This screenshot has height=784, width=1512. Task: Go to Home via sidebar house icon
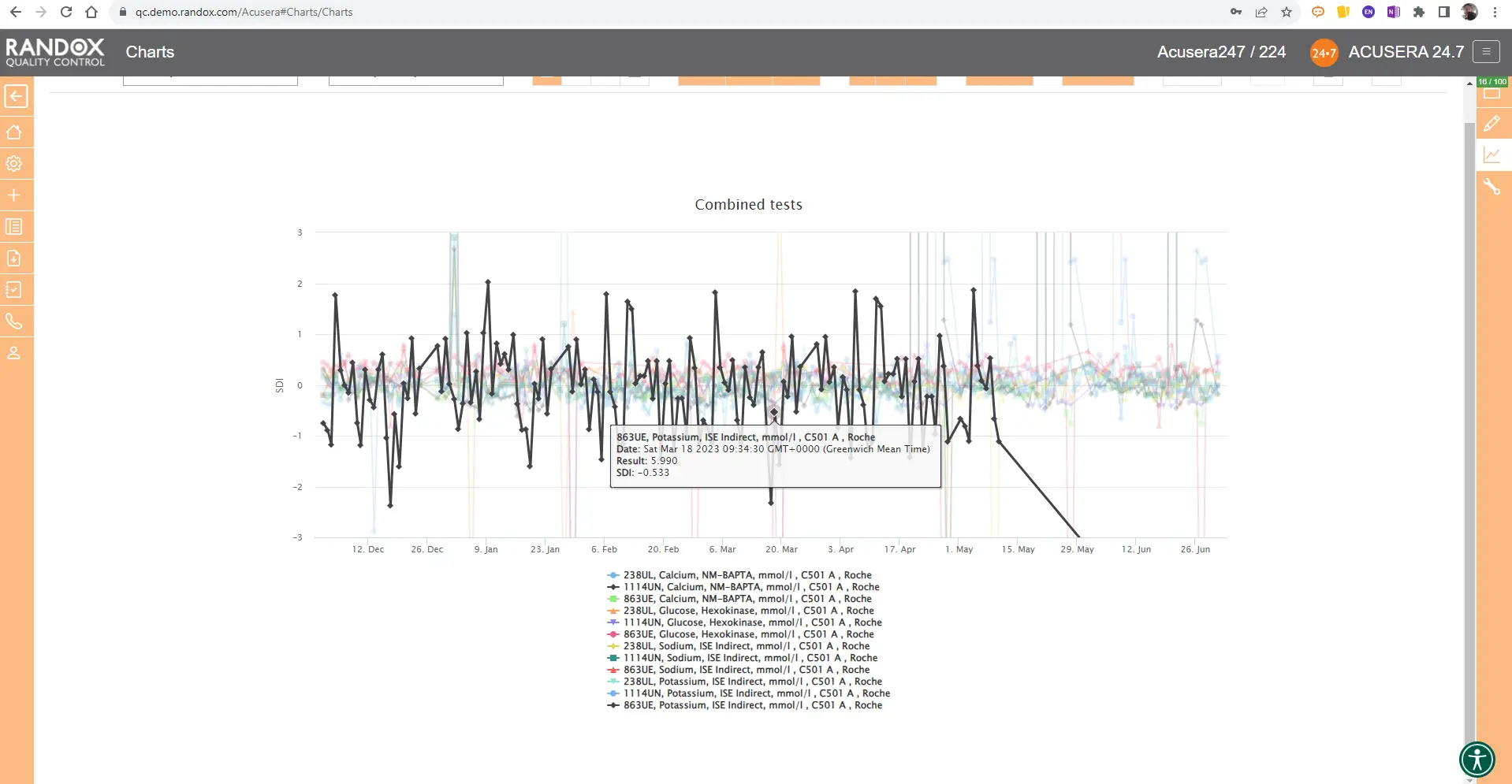pyautogui.click(x=14, y=132)
